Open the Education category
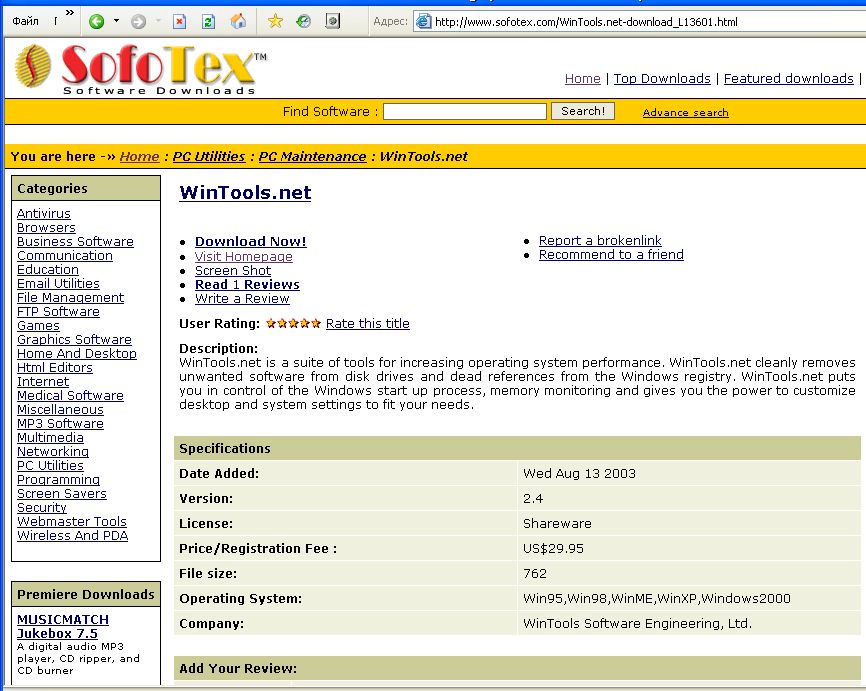Image resolution: width=866 pixels, height=691 pixels. tap(47, 270)
